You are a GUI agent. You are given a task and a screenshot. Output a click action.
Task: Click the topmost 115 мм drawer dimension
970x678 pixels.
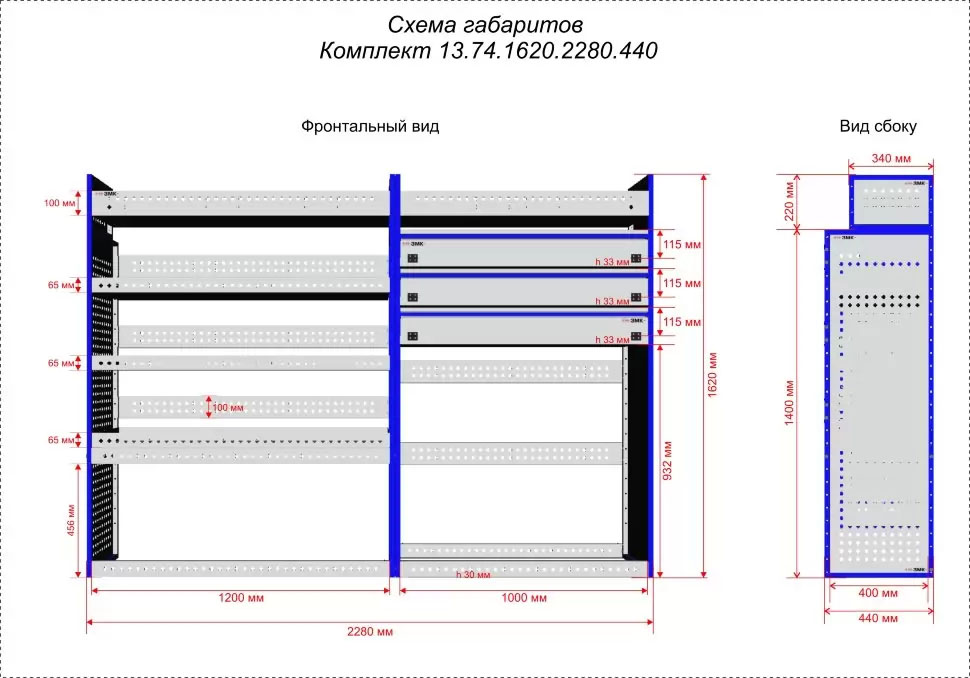681,246
